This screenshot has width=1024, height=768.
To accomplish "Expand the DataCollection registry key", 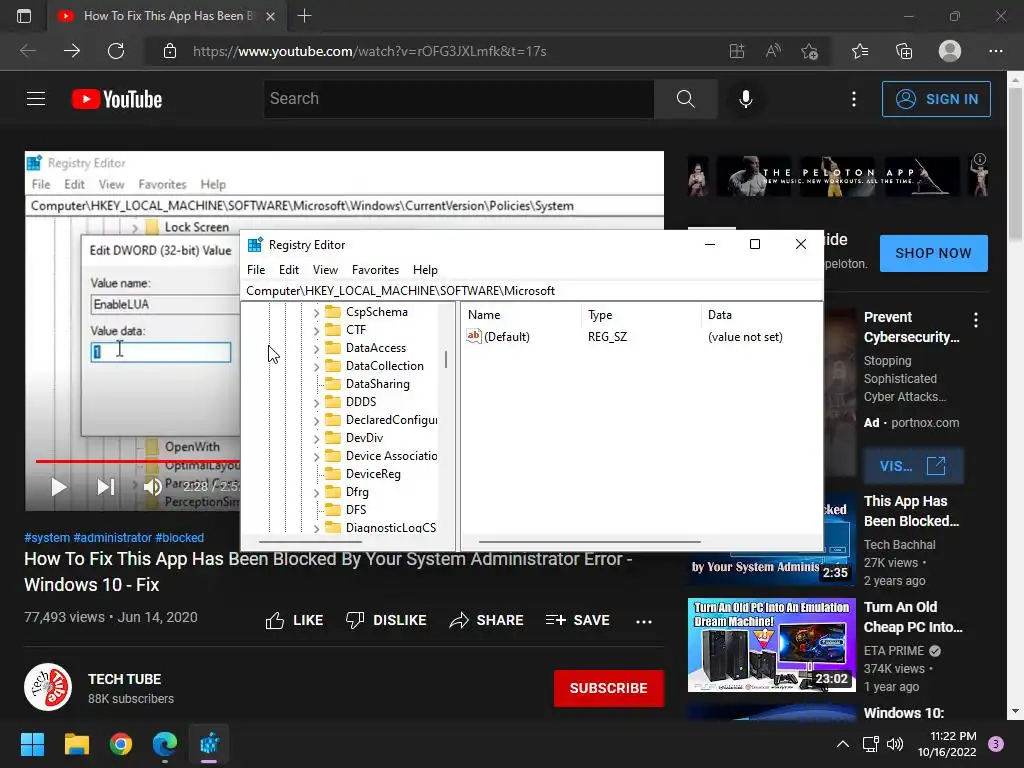I will [x=316, y=367].
